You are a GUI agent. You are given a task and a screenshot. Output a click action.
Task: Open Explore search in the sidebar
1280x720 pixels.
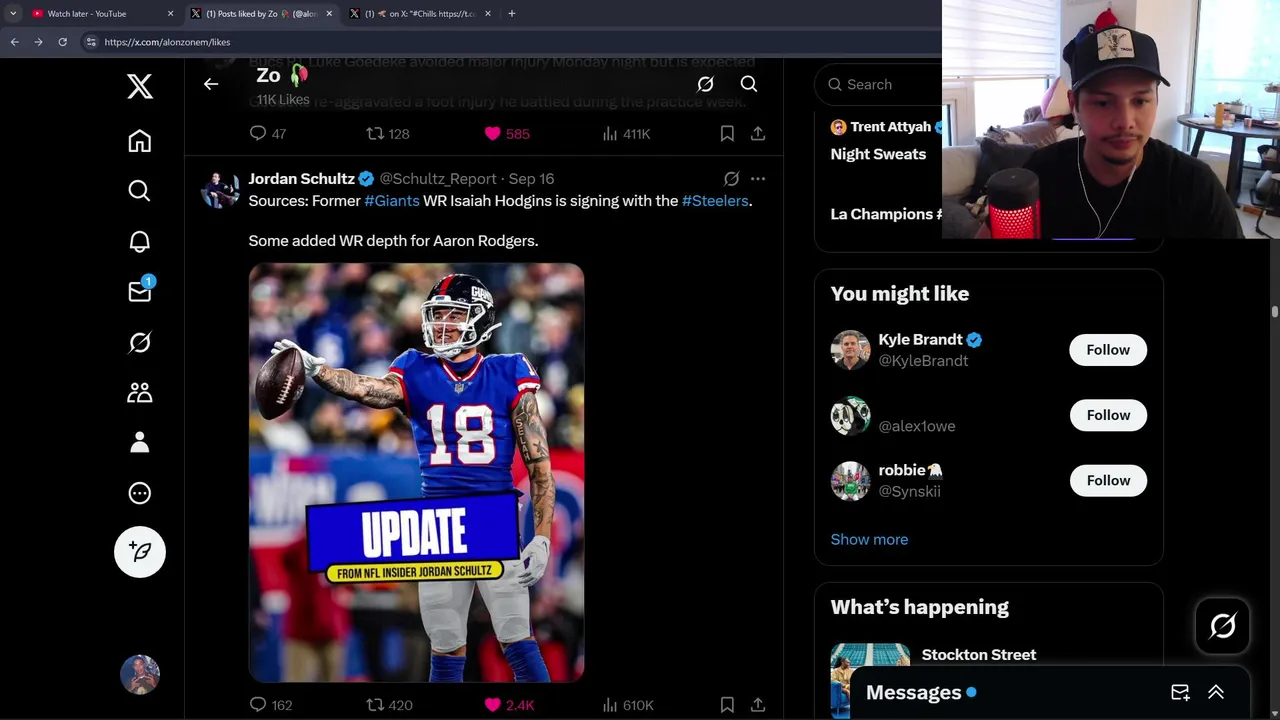coord(140,191)
